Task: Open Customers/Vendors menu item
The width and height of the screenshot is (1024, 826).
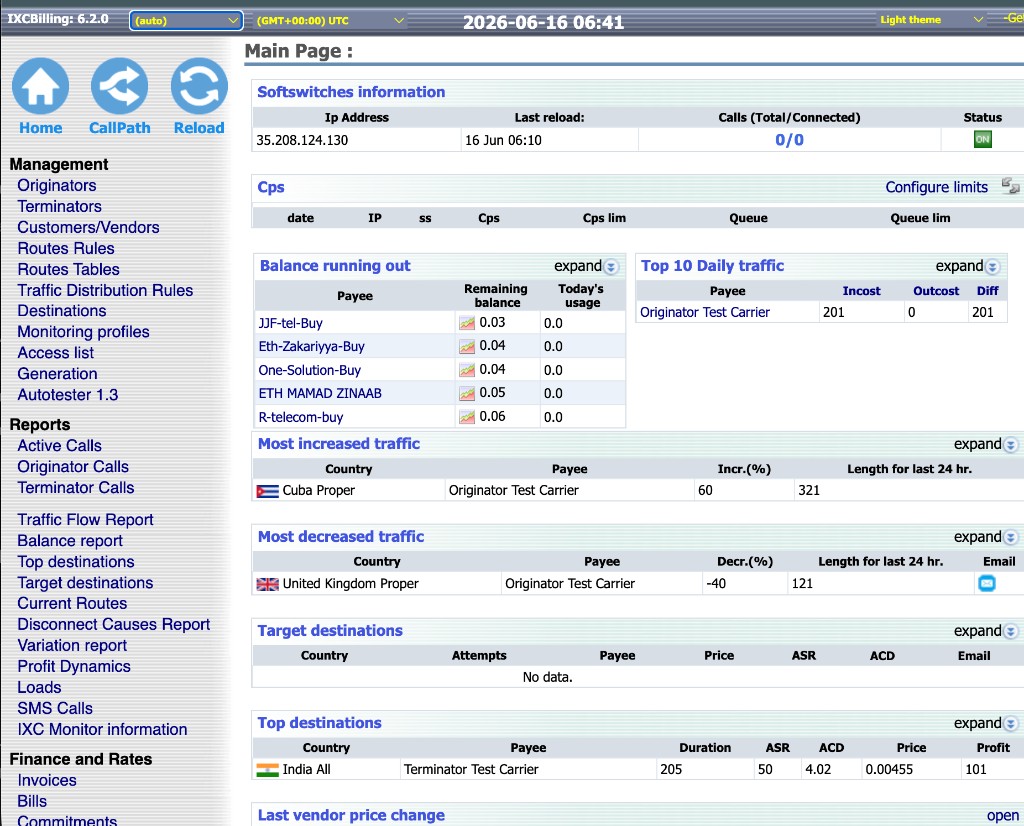Action: click(x=88, y=227)
